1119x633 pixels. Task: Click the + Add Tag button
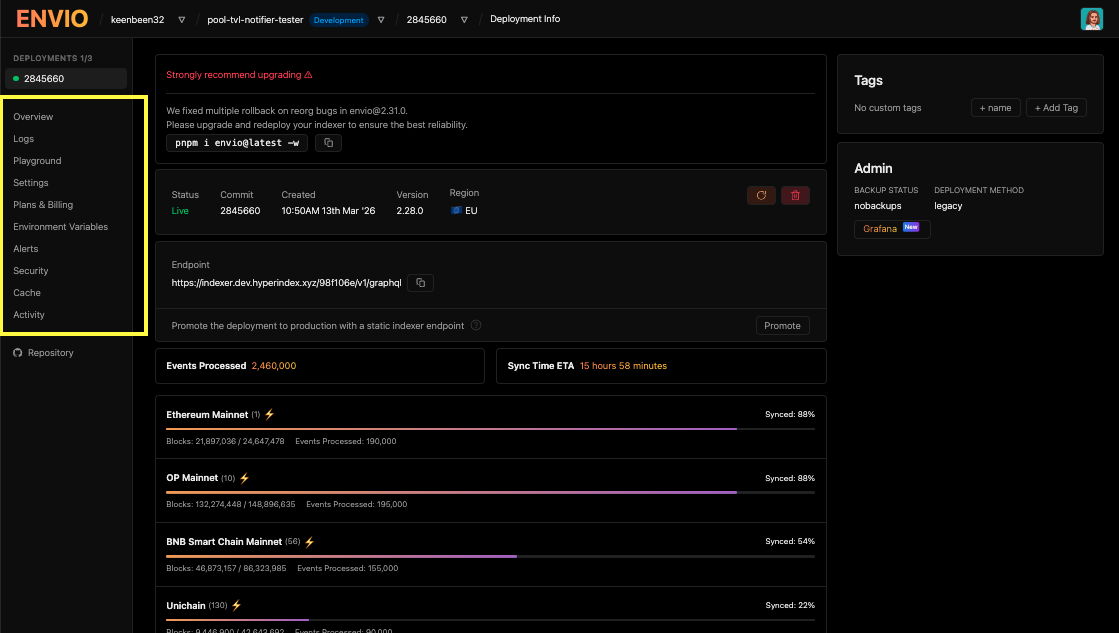click(x=1056, y=107)
